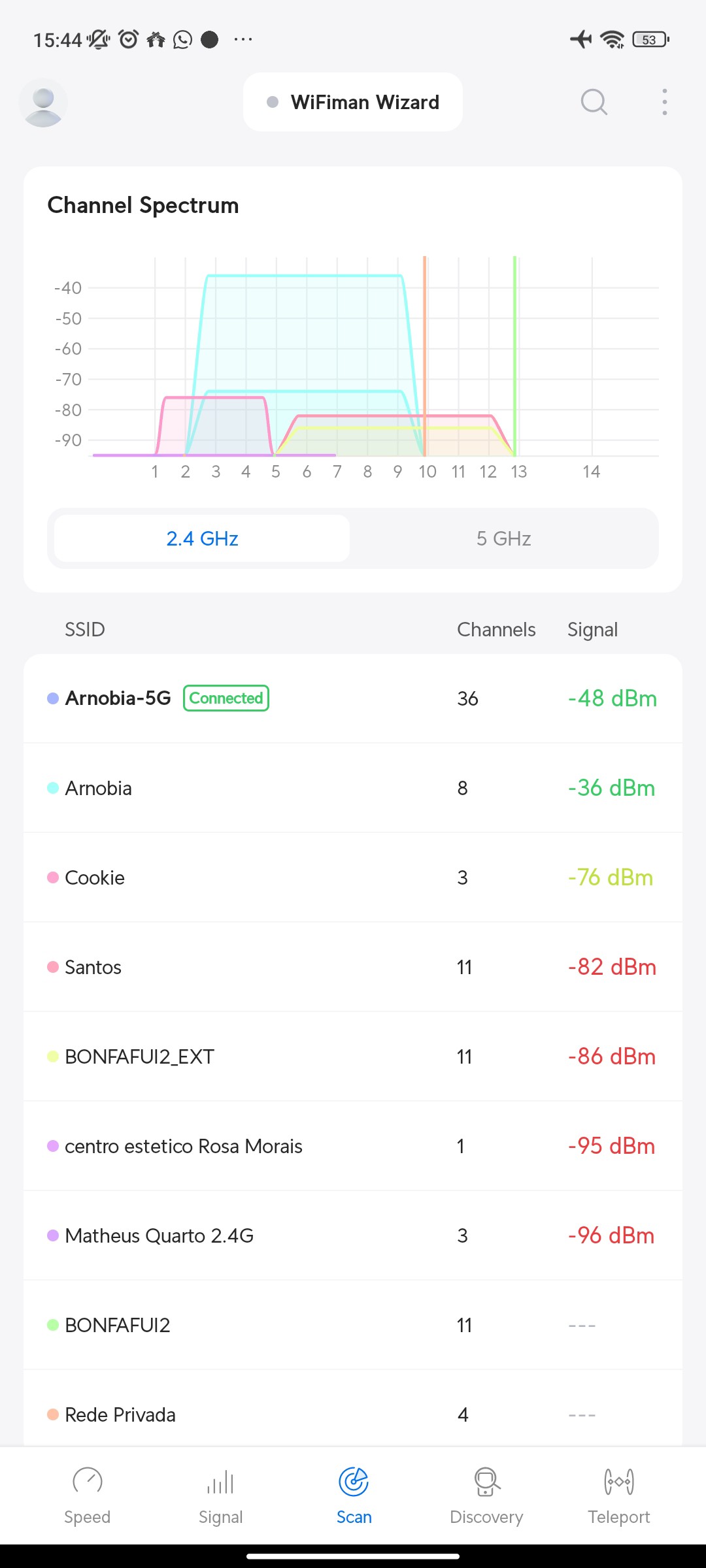
Task: Switch spectrum to 5 GHz band
Action: tap(503, 538)
